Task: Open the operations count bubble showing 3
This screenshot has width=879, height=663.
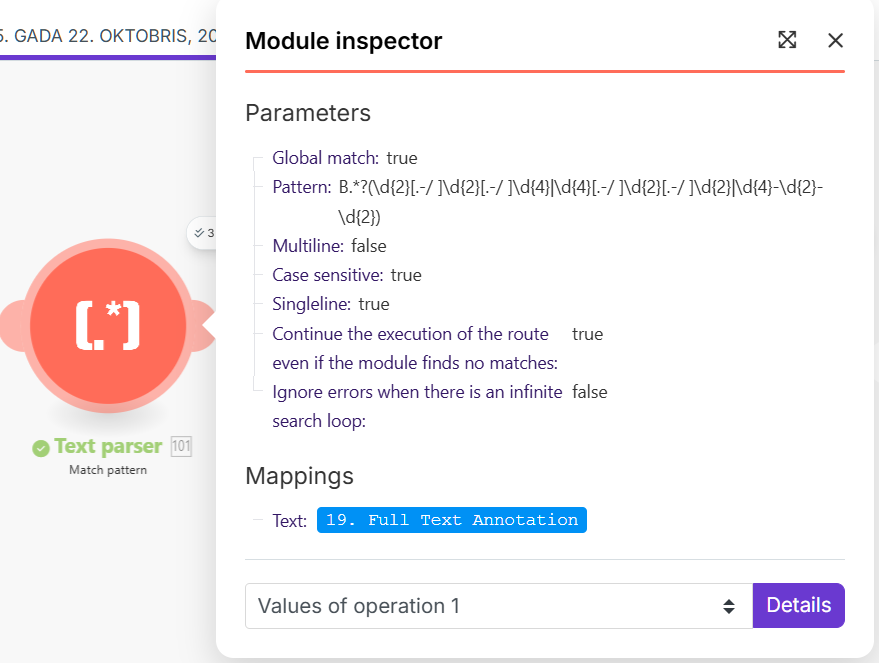Action: pos(204,233)
